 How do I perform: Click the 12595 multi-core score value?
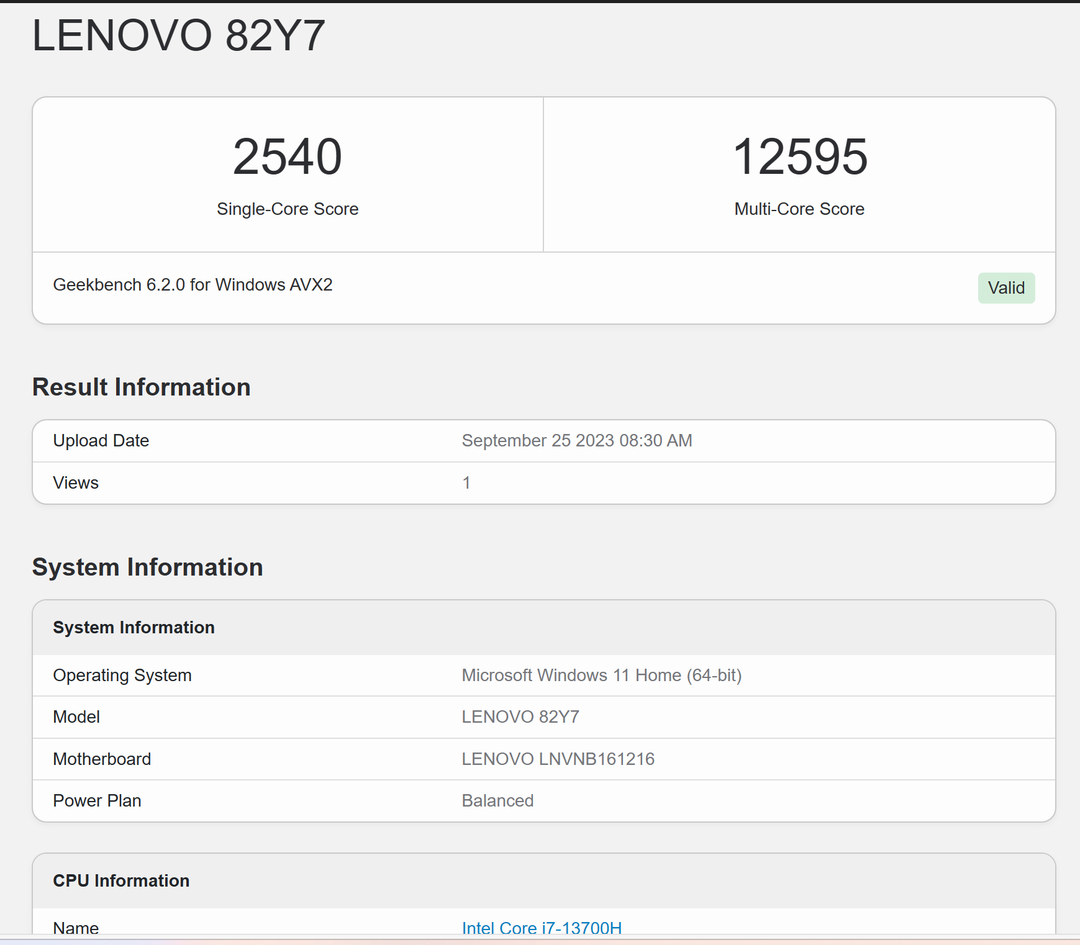[x=799, y=156]
